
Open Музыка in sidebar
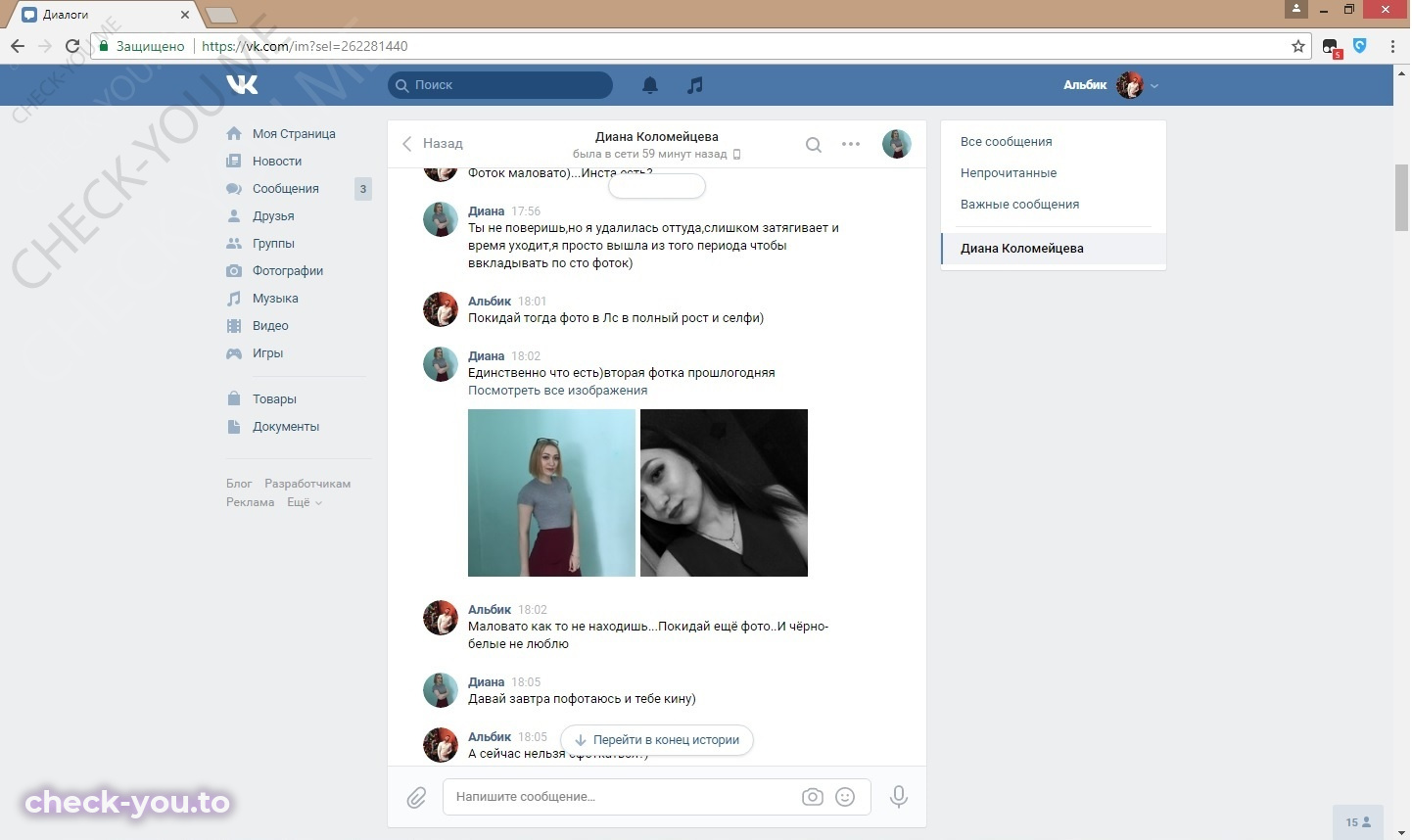(275, 299)
